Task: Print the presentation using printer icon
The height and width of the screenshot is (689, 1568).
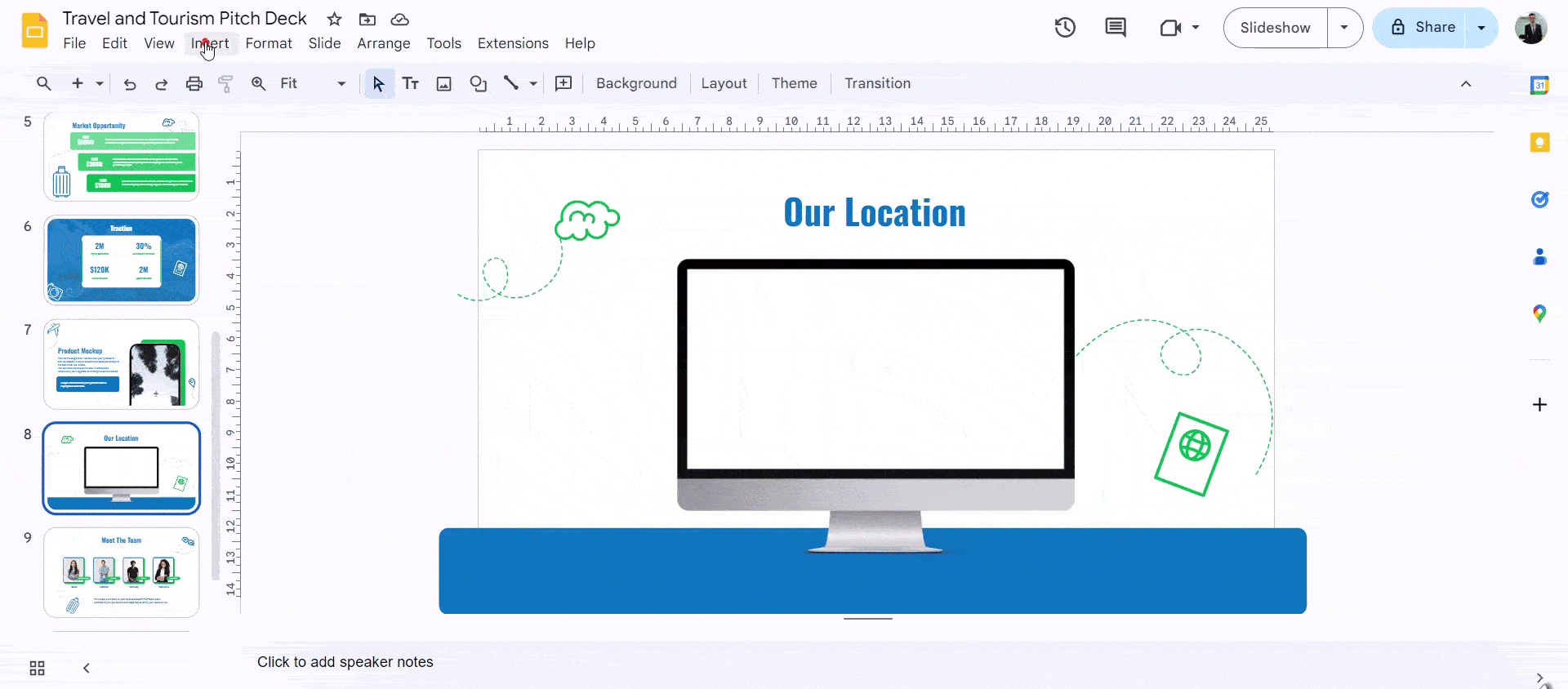Action: pyautogui.click(x=194, y=83)
